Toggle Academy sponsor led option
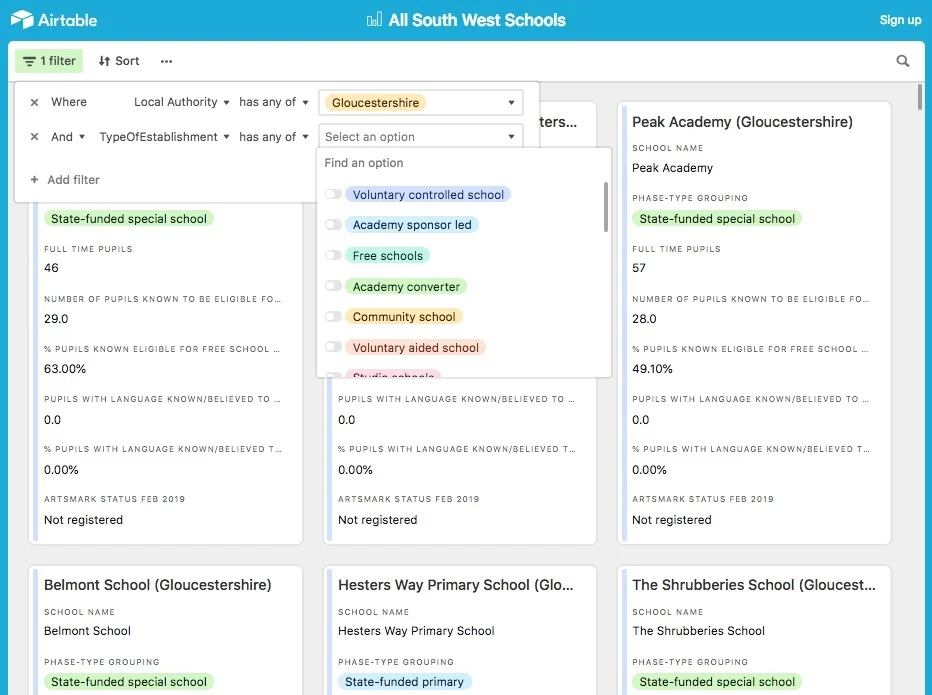Image resolution: width=932 pixels, height=695 pixels. [x=333, y=225]
